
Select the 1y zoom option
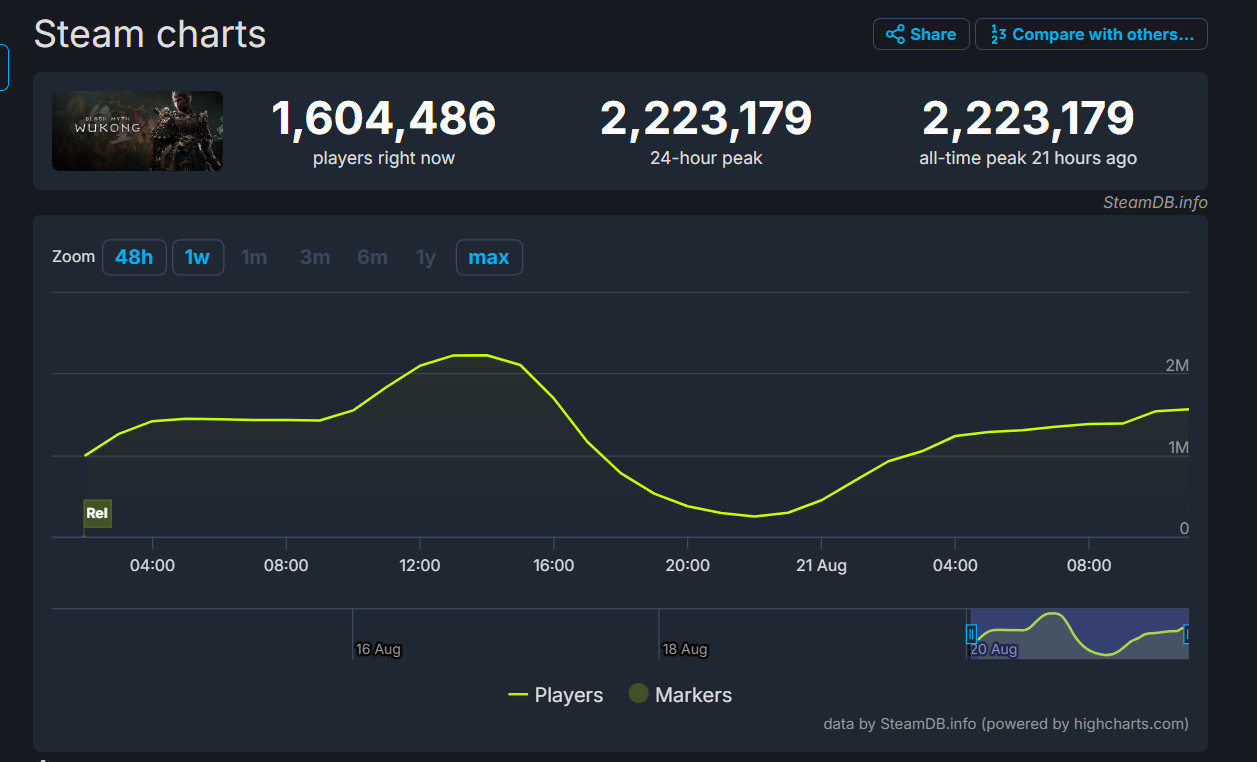[426, 257]
